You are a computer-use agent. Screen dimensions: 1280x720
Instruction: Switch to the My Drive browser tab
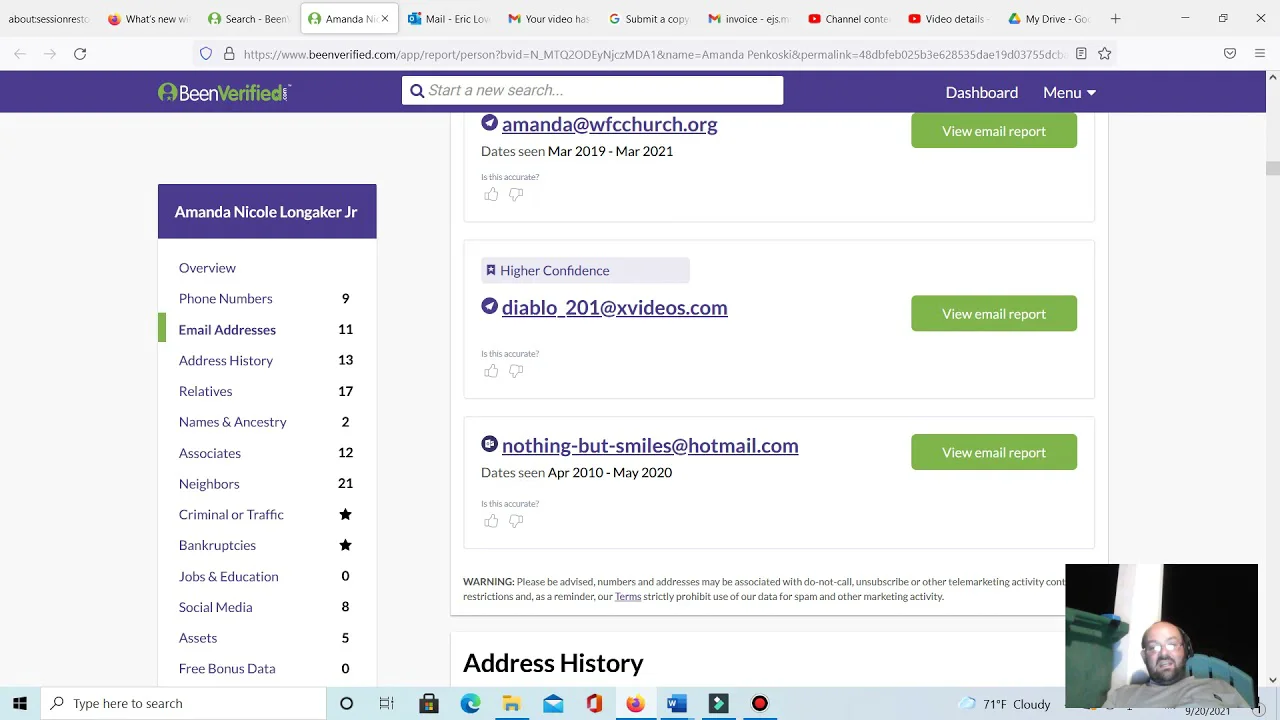click(1048, 18)
